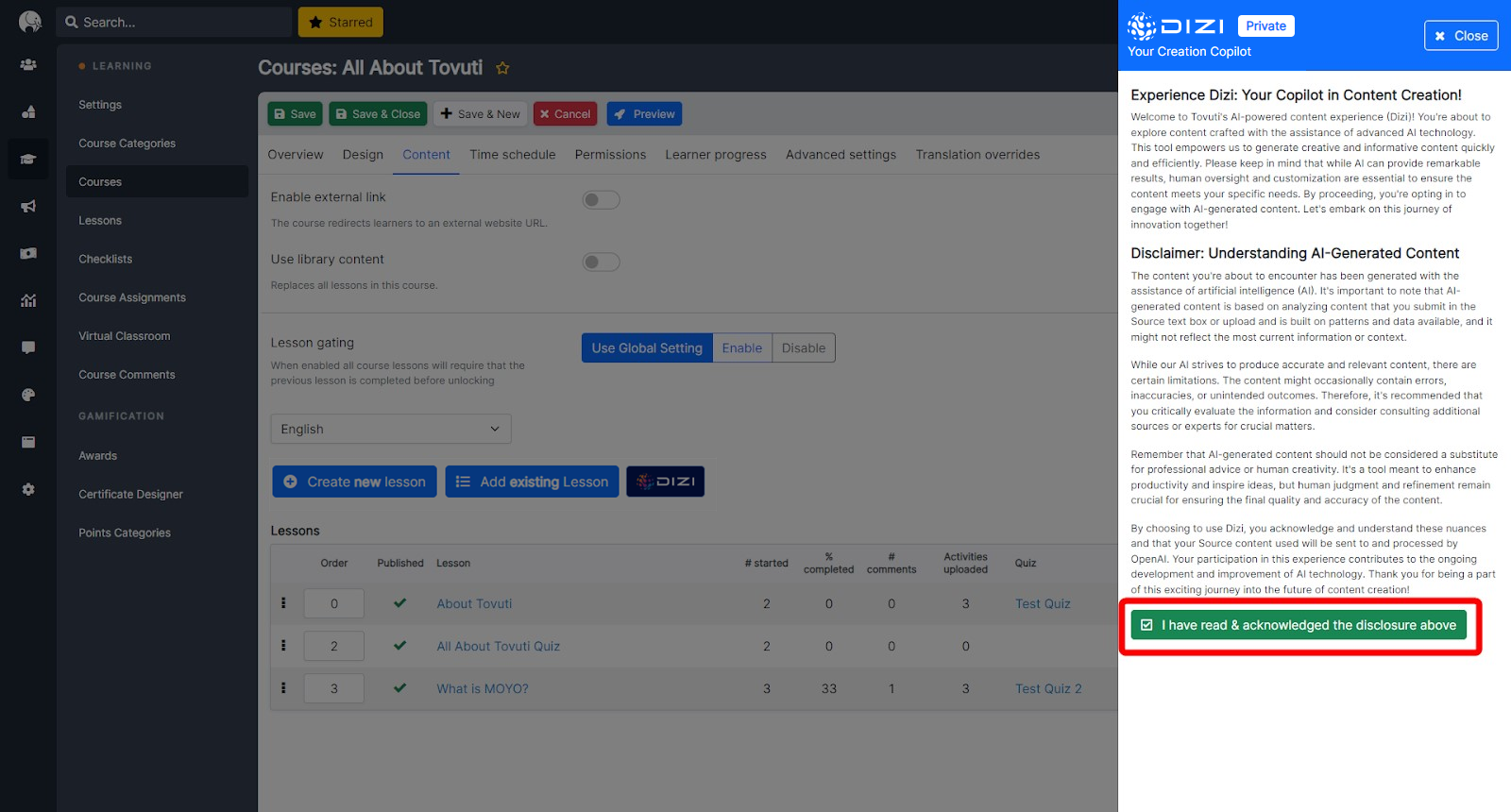Open the chart analytics icon in sidebar
Viewport: 1511px width, 812px height.
[28, 300]
